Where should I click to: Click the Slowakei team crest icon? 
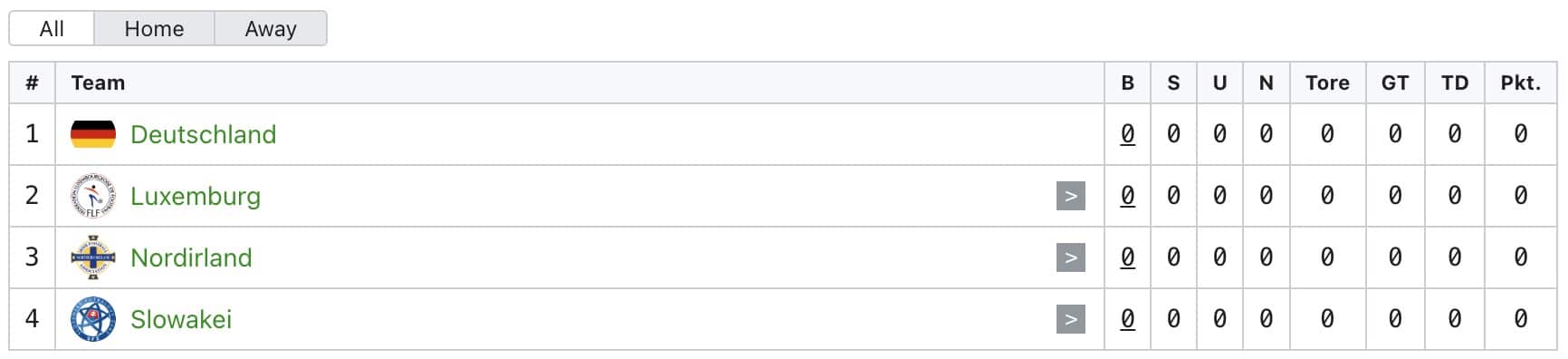click(93, 319)
